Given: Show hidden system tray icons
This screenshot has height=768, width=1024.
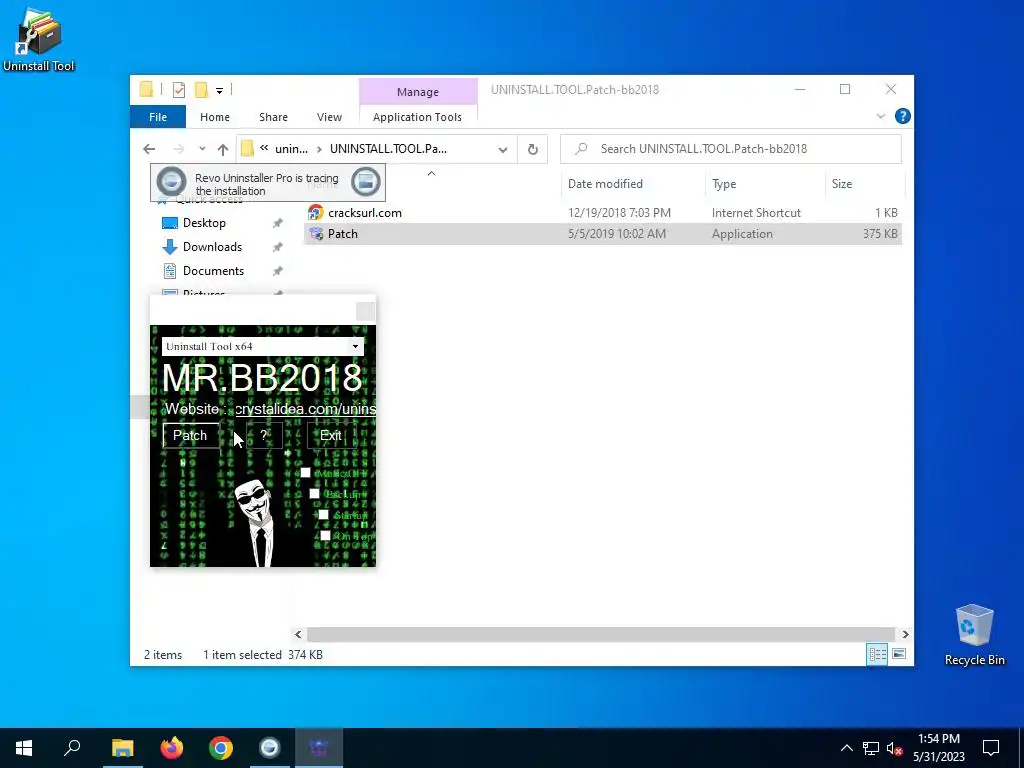Looking at the screenshot, I should (x=846, y=748).
